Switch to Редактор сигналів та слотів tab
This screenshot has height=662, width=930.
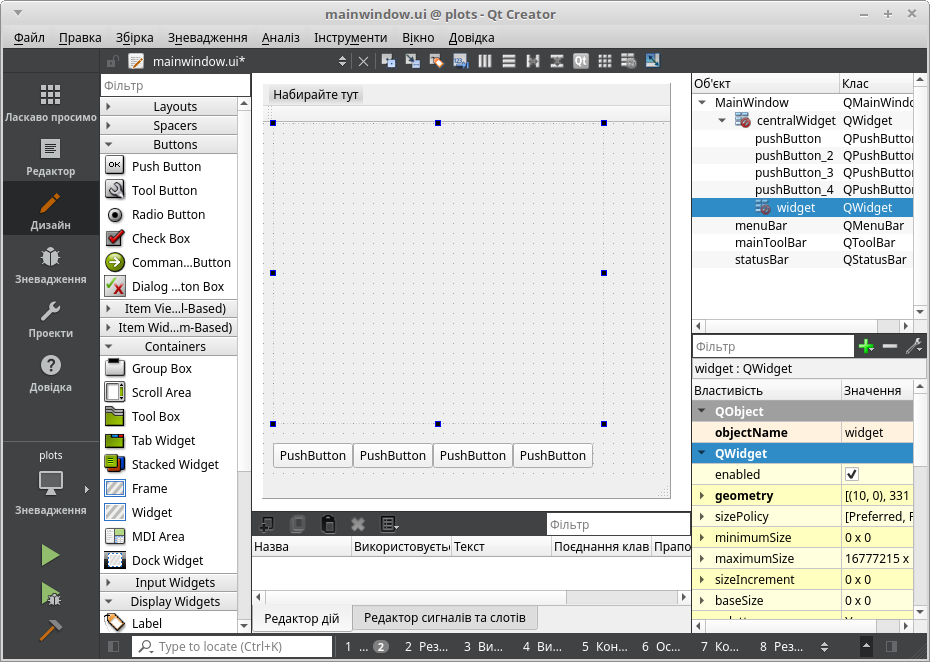(444, 618)
